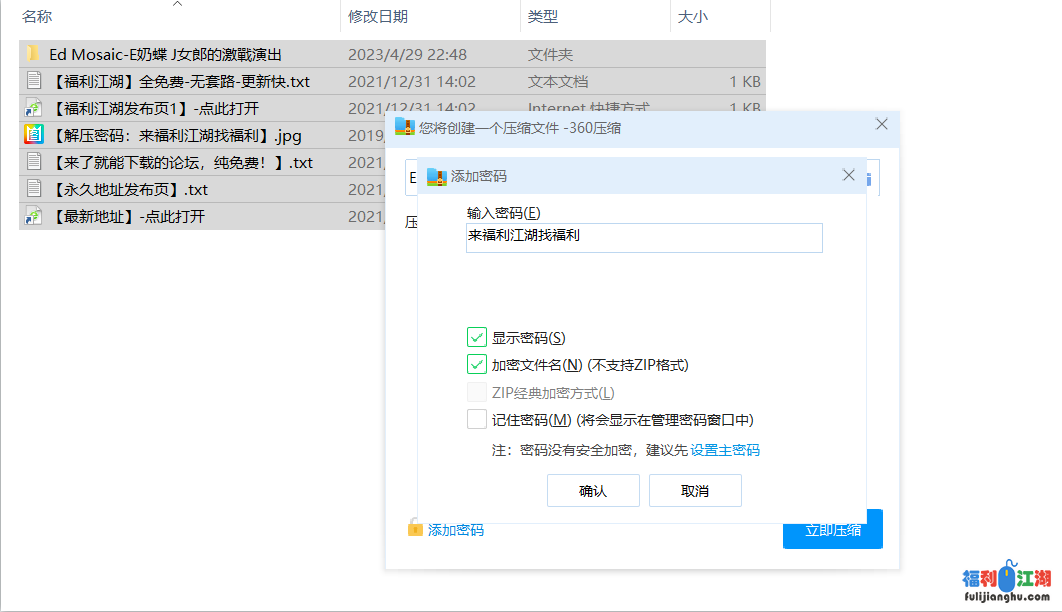Click the 360压缩 icon in 添加密码 title bar
The width and height of the screenshot is (1062, 612).
tap(436, 176)
